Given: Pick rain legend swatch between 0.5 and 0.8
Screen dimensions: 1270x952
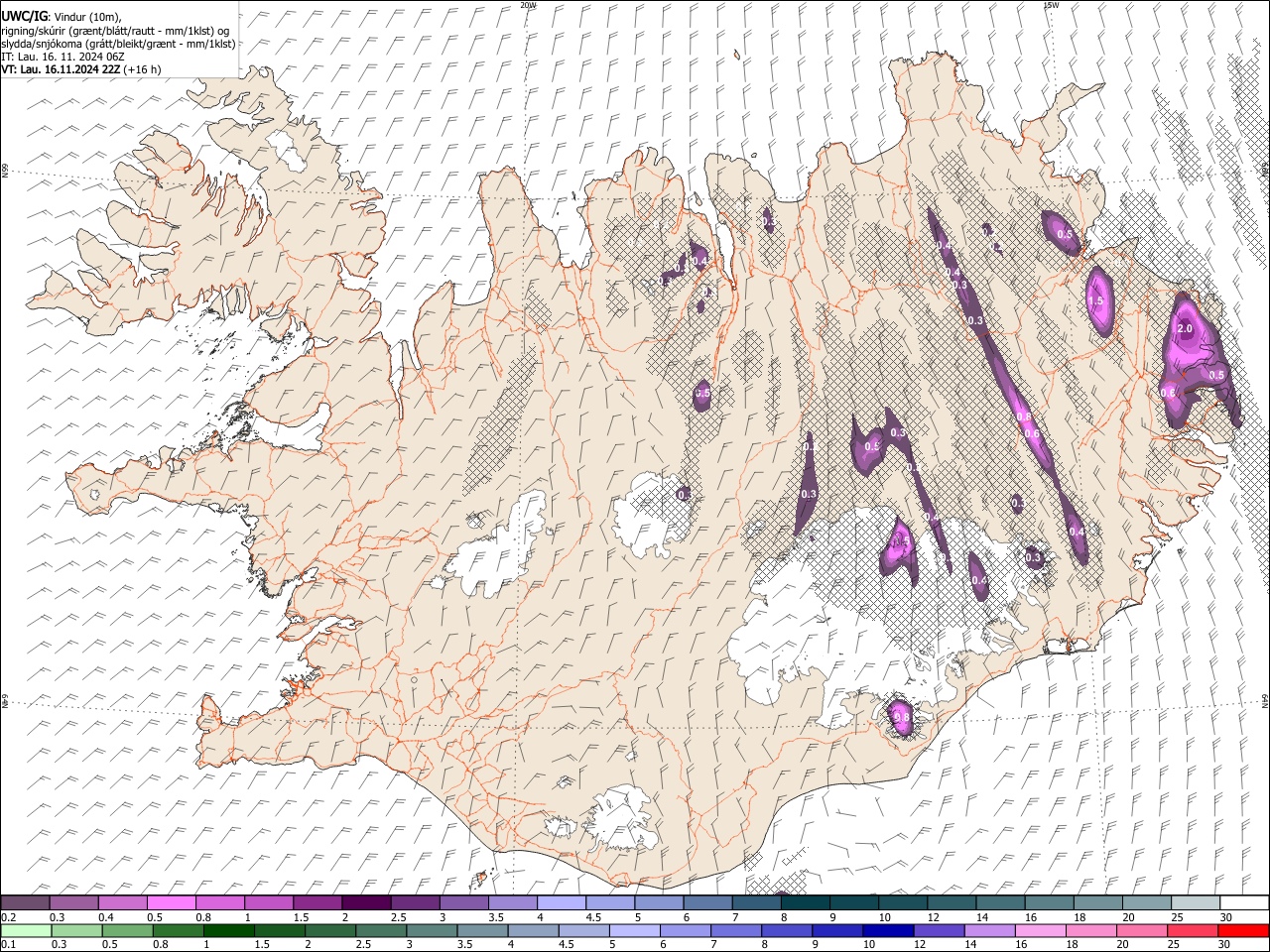Looking at the screenshot, I should (128, 930).
